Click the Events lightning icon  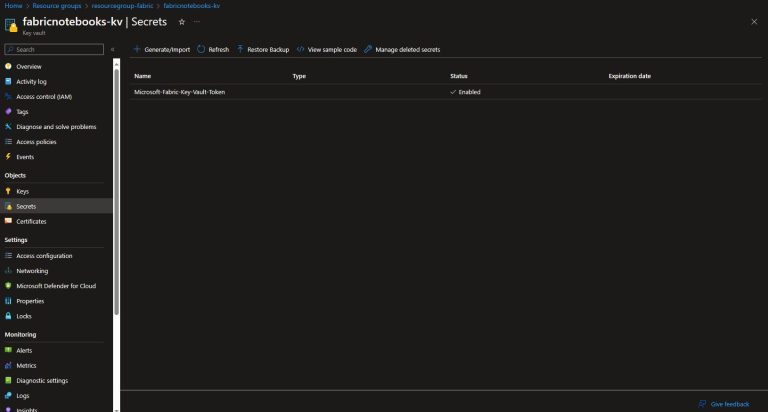(8, 157)
